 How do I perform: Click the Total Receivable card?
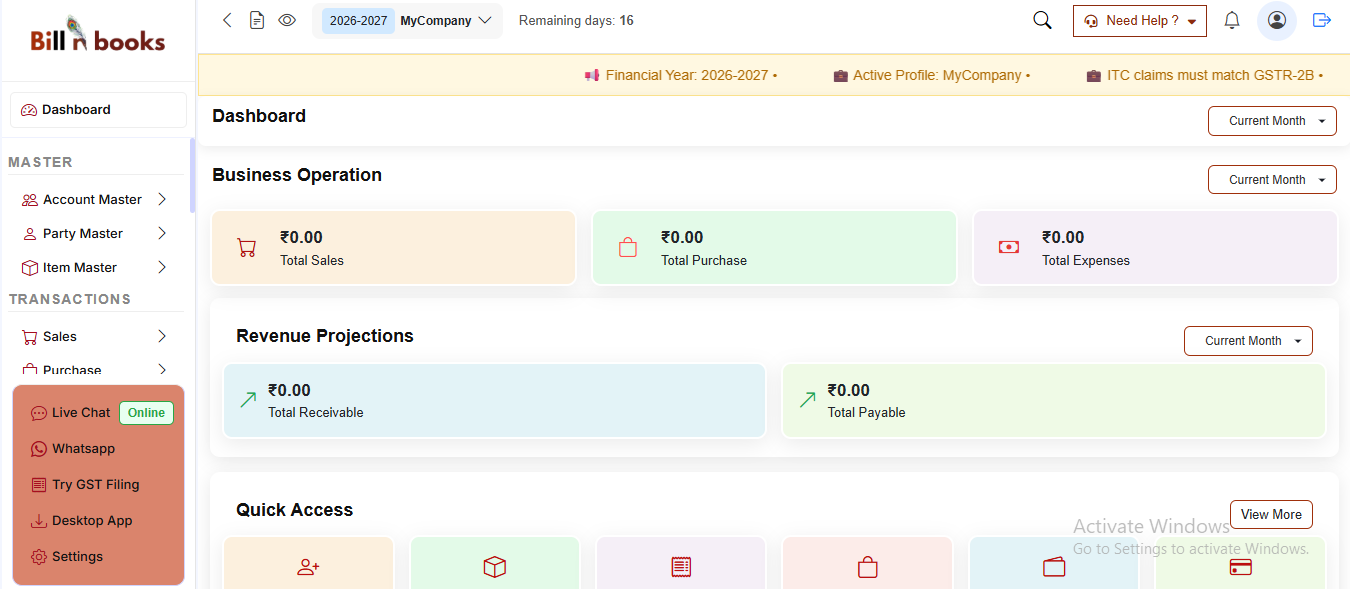coord(494,401)
